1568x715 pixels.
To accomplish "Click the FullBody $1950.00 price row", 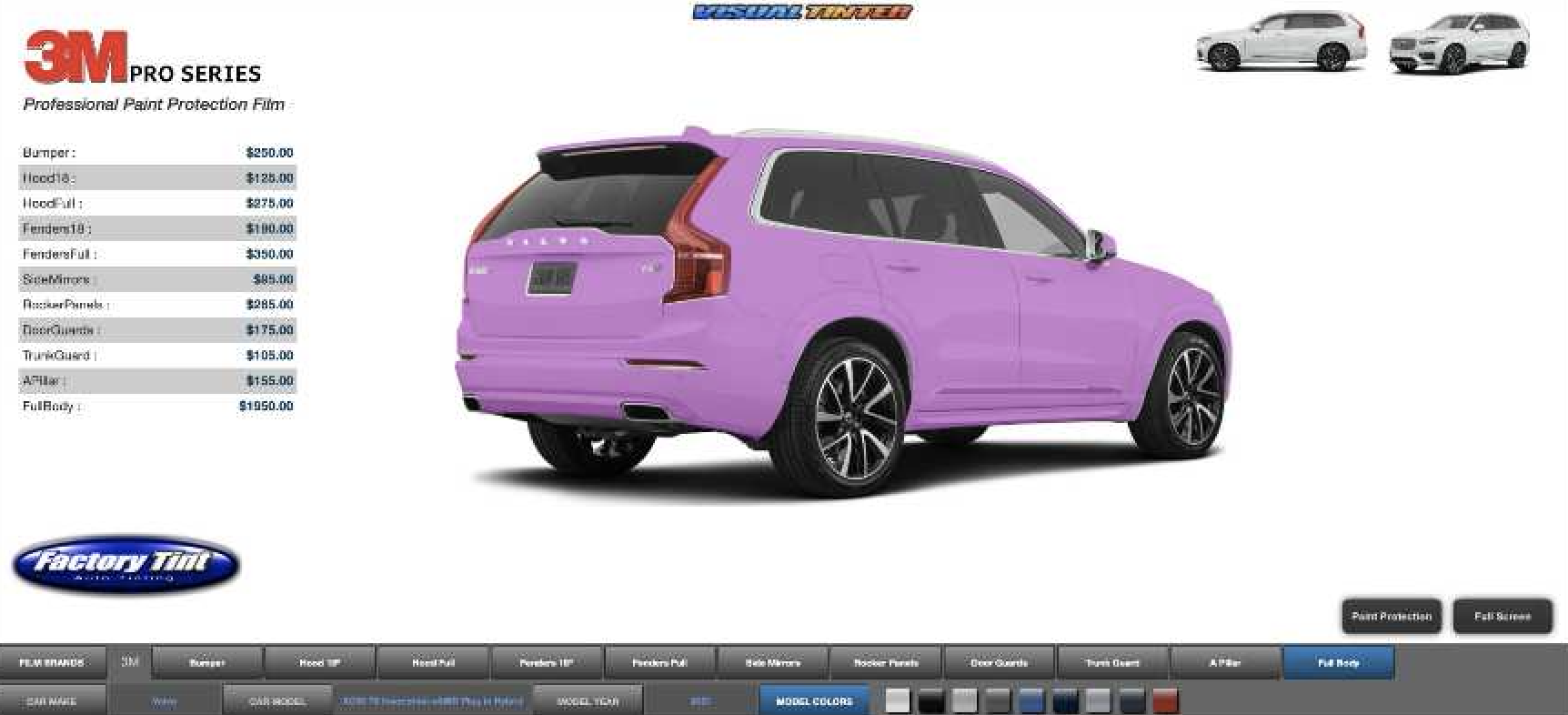I will pyautogui.click(x=158, y=407).
